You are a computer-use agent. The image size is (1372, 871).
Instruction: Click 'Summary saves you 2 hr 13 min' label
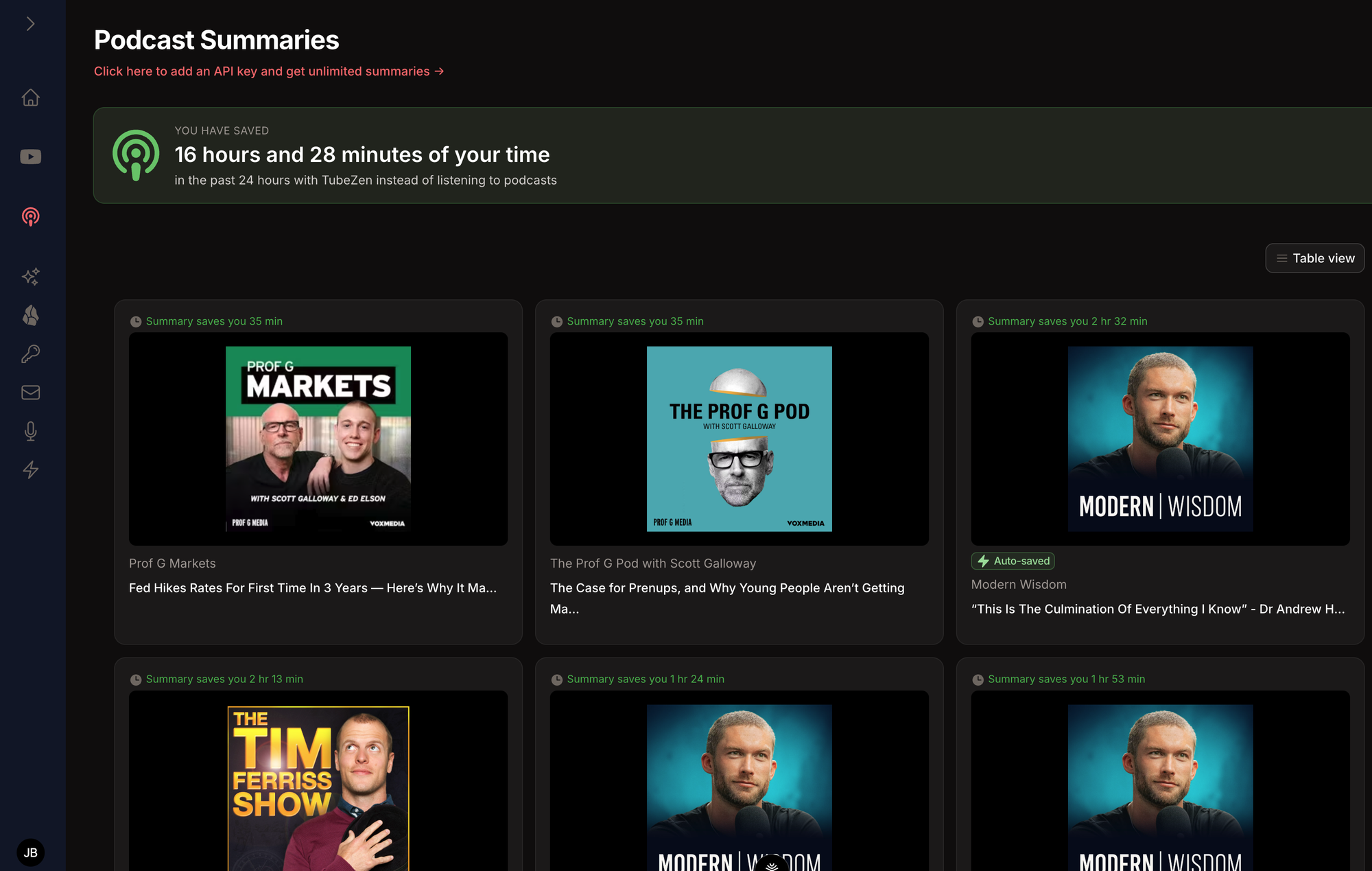pos(224,679)
